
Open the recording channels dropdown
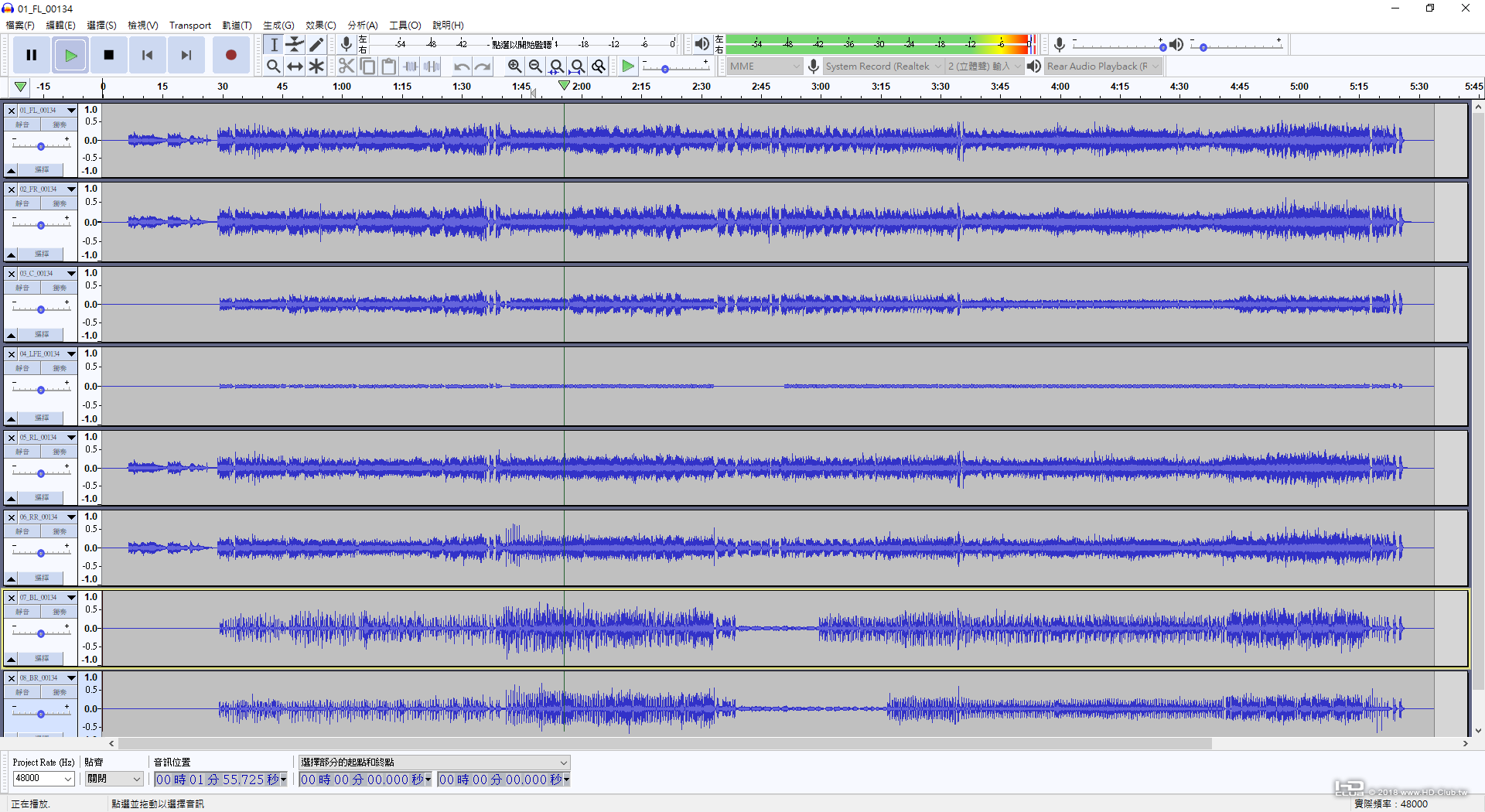click(984, 67)
